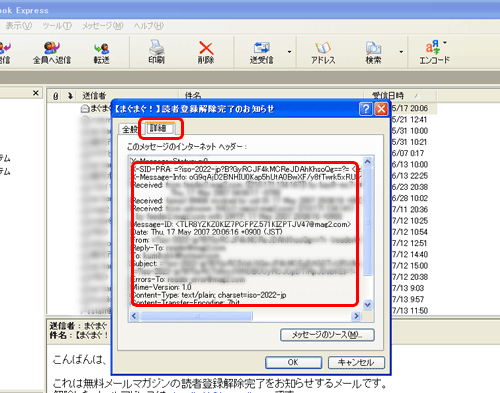Select the Details (詳細) tab in dialog
Screen dimensions: 500x393
point(160,128)
